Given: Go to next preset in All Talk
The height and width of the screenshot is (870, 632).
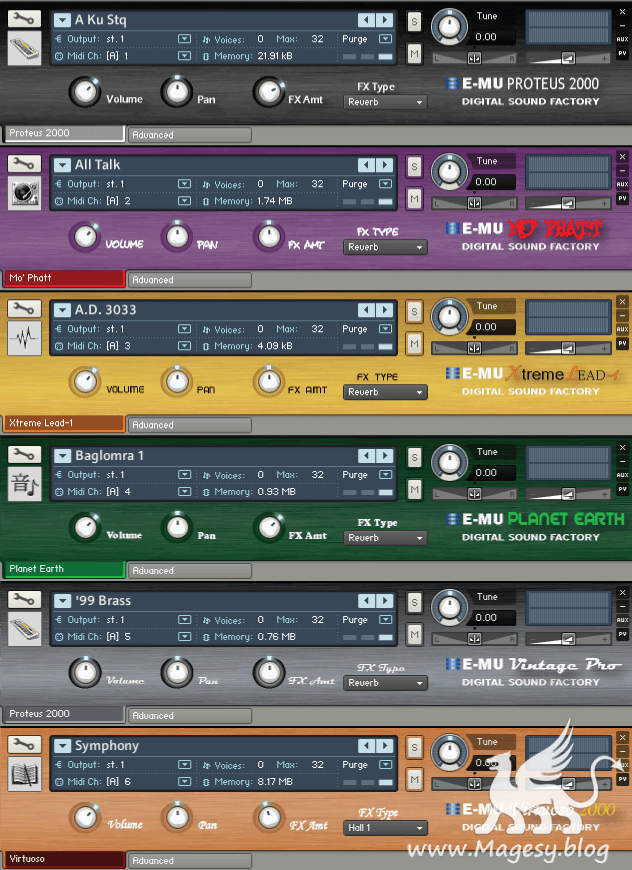Looking at the screenshot, I should [x=385, y=165].
